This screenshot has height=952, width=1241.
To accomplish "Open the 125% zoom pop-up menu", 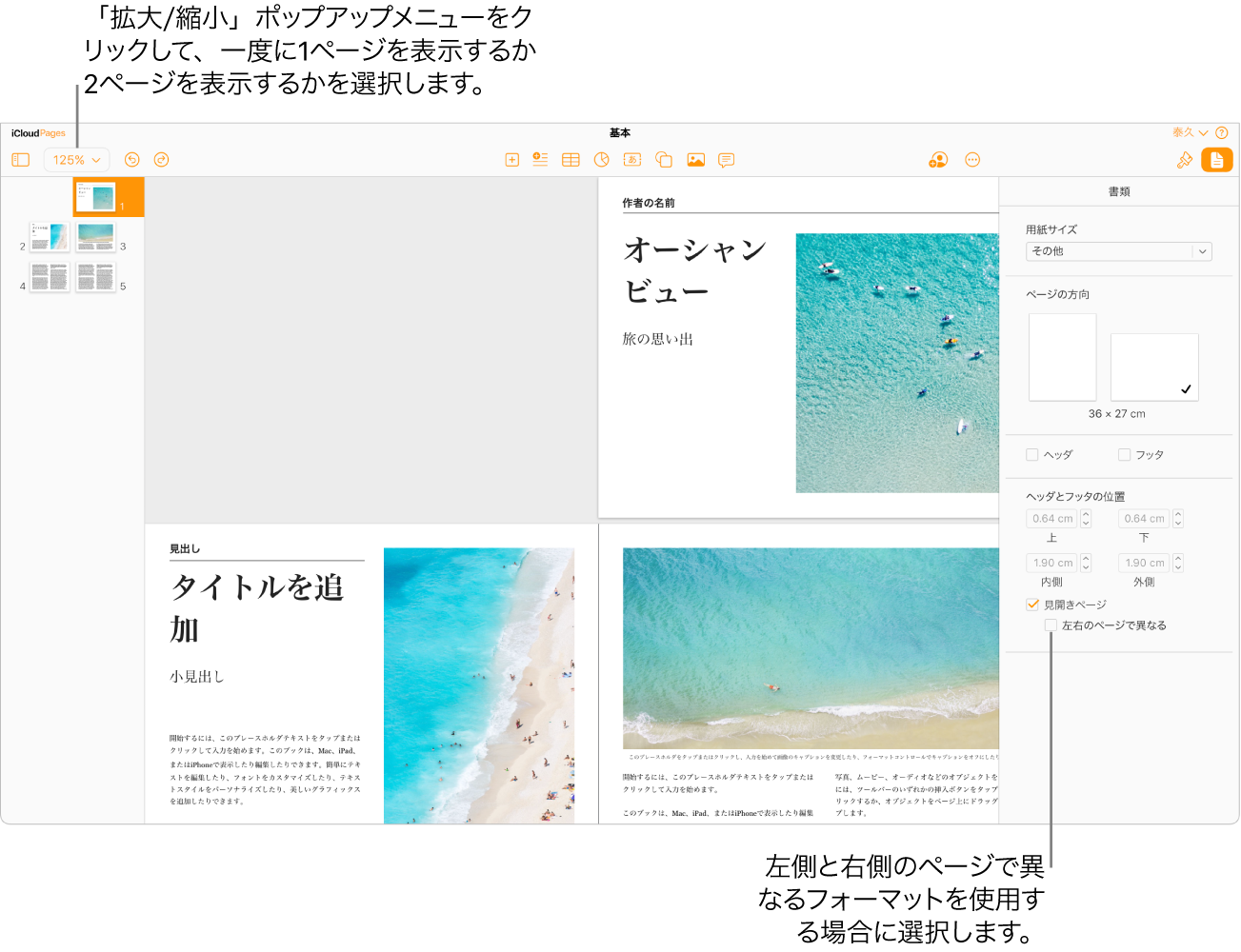I will (x=76, y=160).
